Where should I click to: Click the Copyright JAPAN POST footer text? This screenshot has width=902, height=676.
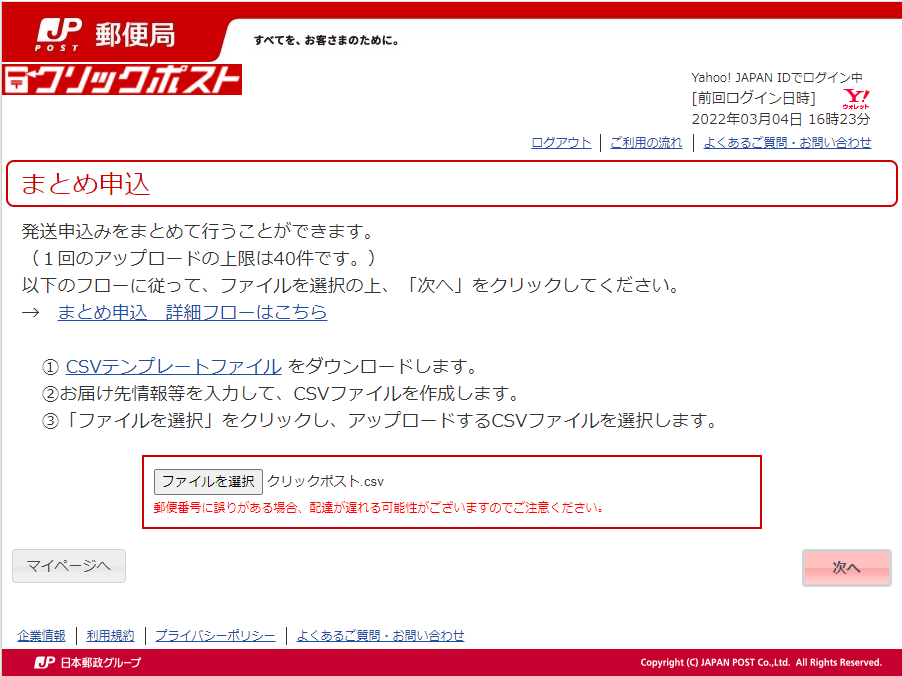pos(761,662)
